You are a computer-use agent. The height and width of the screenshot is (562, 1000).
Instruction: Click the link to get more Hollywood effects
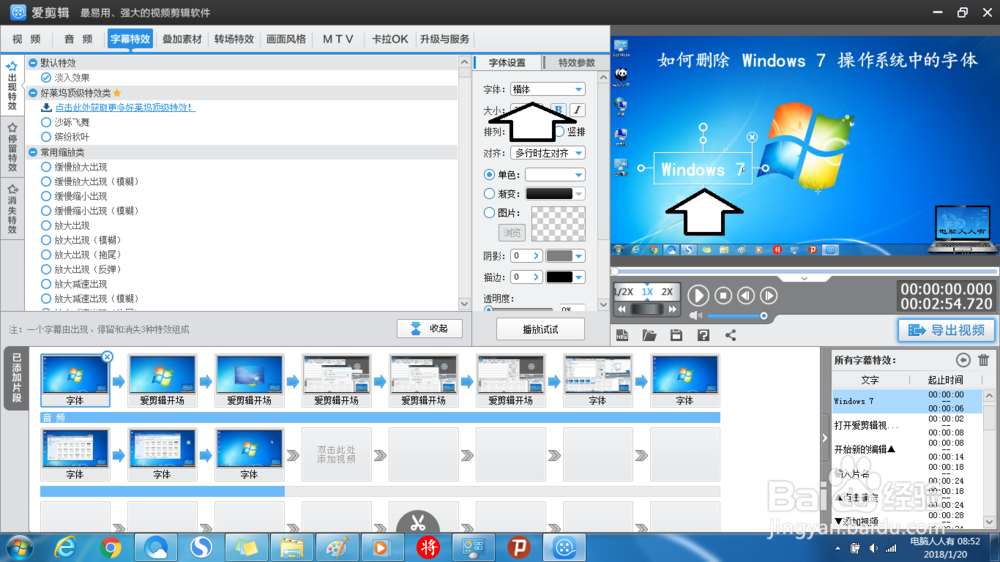coord(125,107)
